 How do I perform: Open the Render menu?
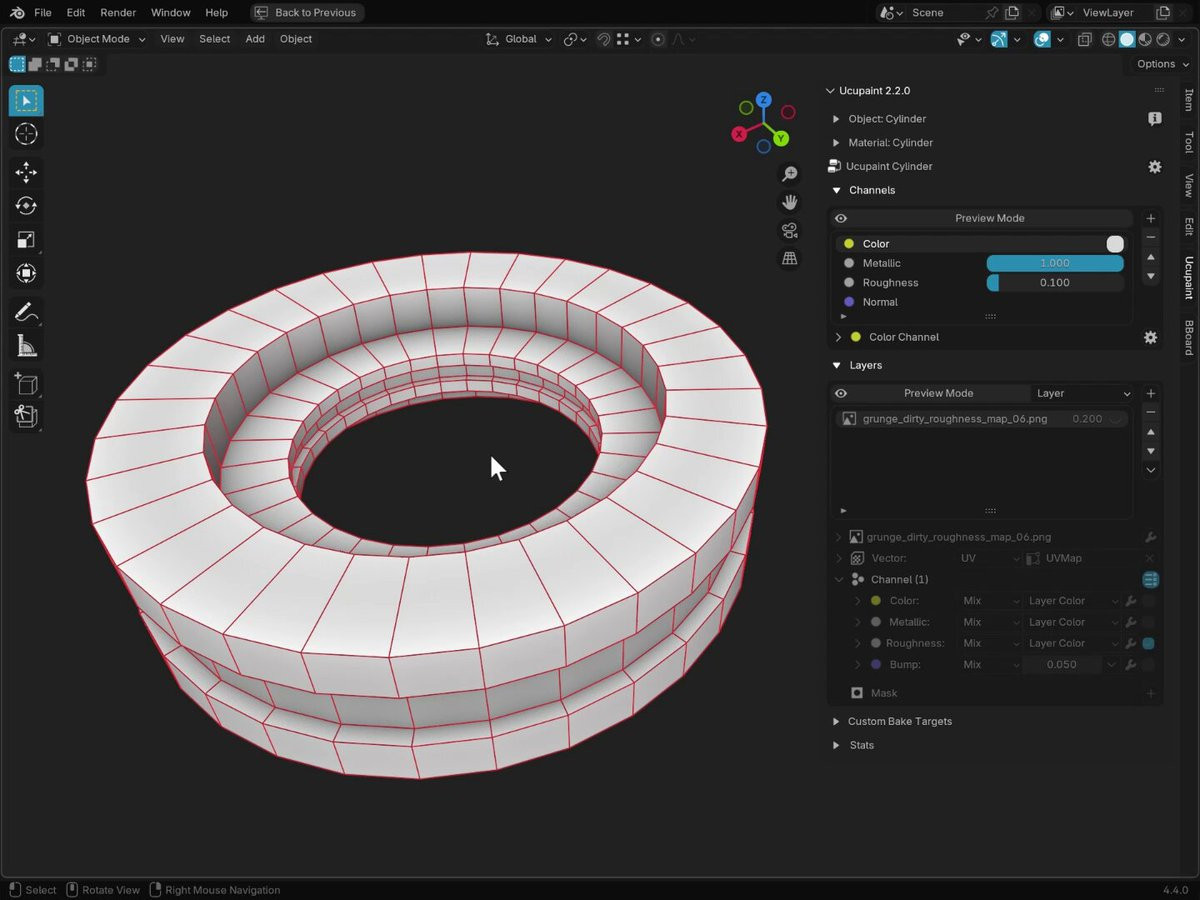point(118,13)
